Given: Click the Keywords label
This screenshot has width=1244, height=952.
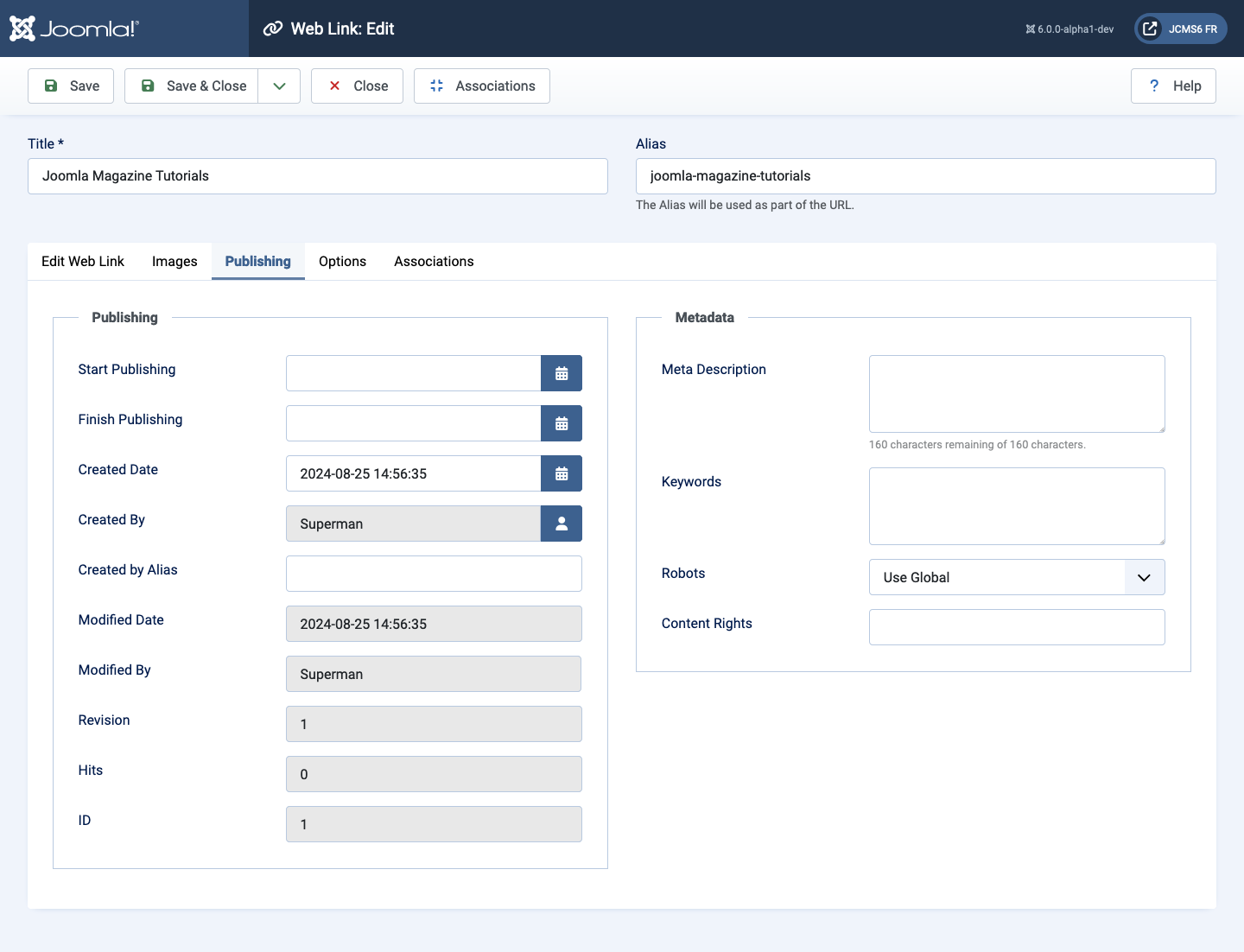Looking at the screenshot, I should (691, 481).
